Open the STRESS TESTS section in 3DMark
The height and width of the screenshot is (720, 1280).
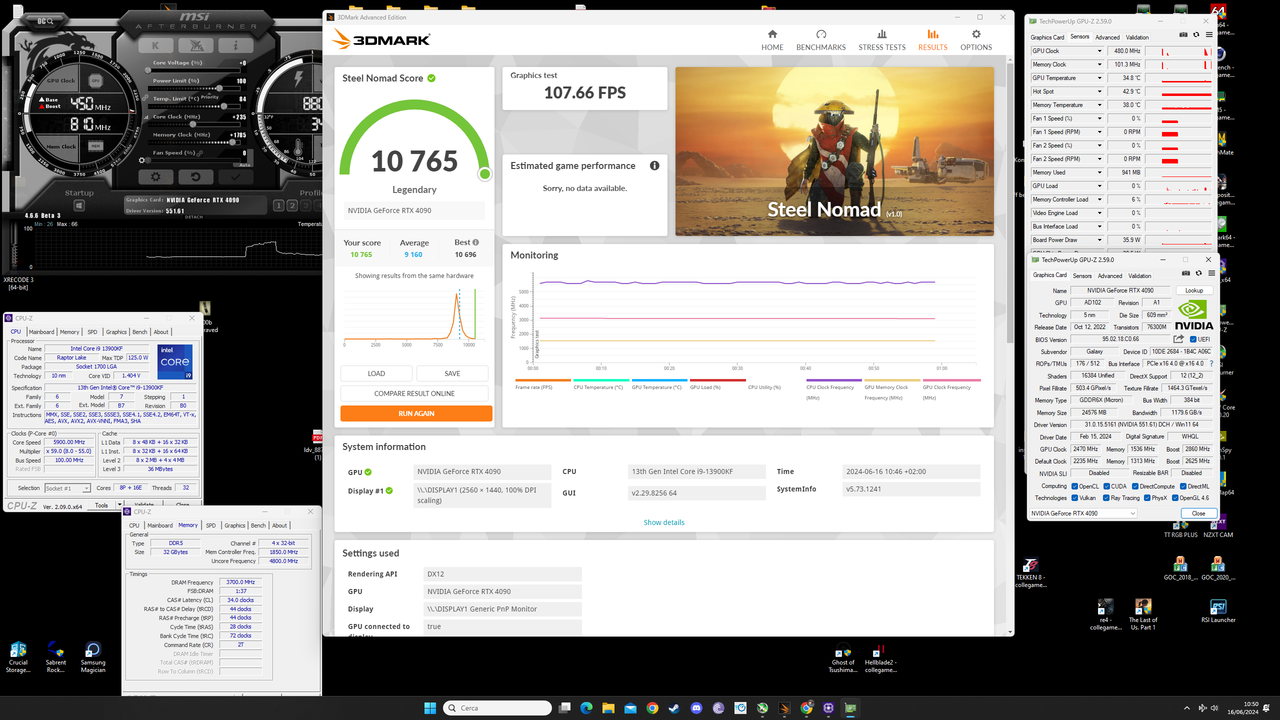[x=882, y=40]
